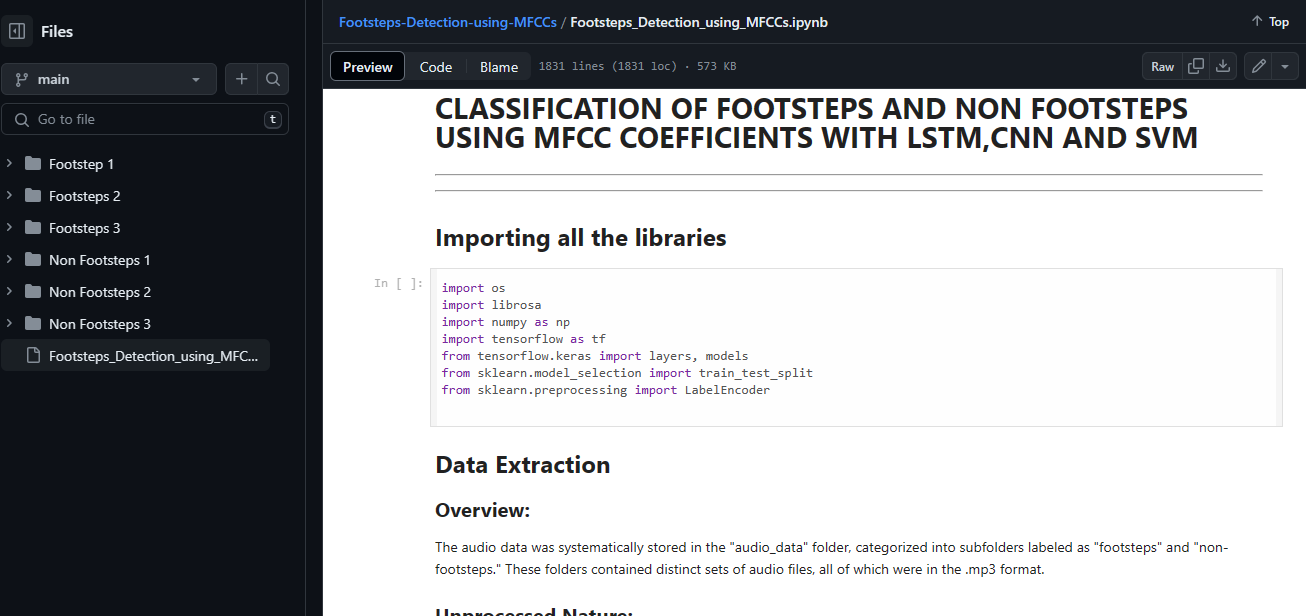Click the "import os" code line
1306x616 pixels.
coord(474,288)
